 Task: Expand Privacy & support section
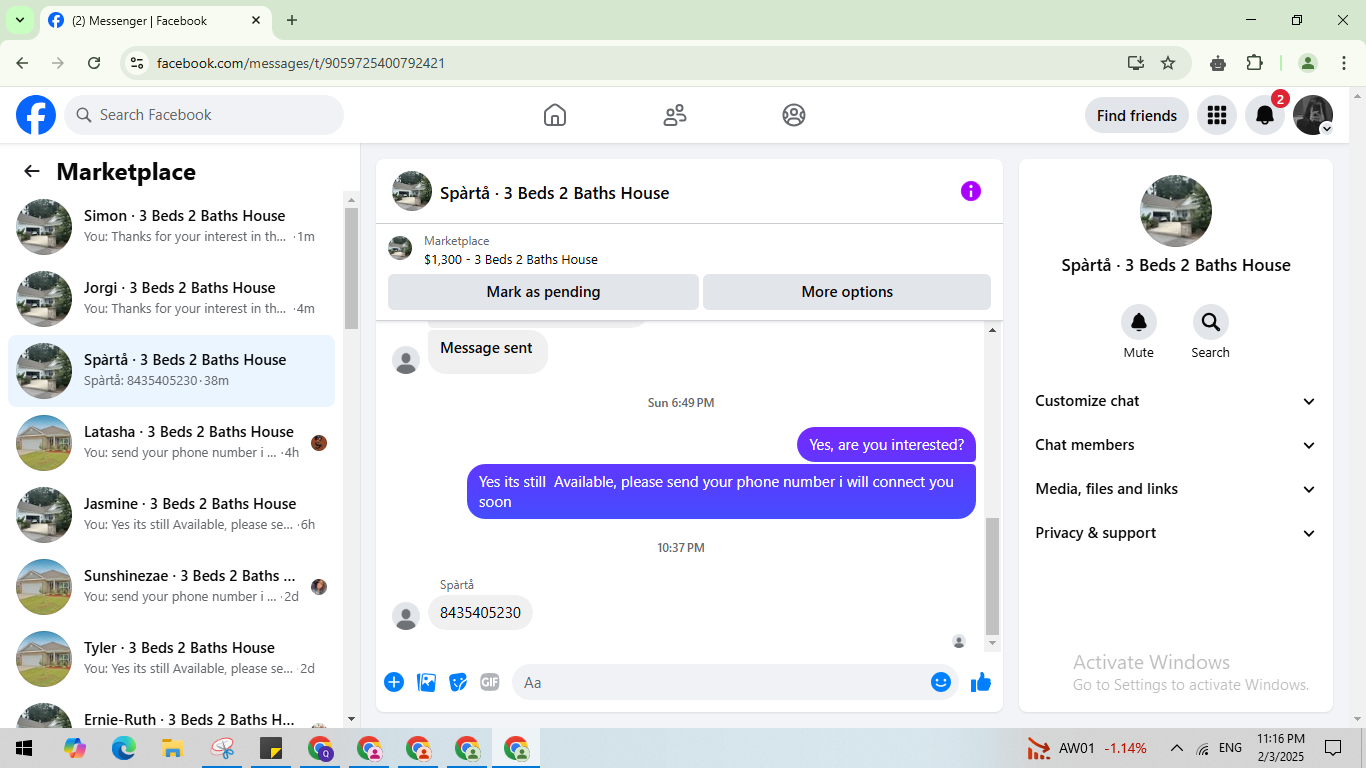click(1176, 533)
